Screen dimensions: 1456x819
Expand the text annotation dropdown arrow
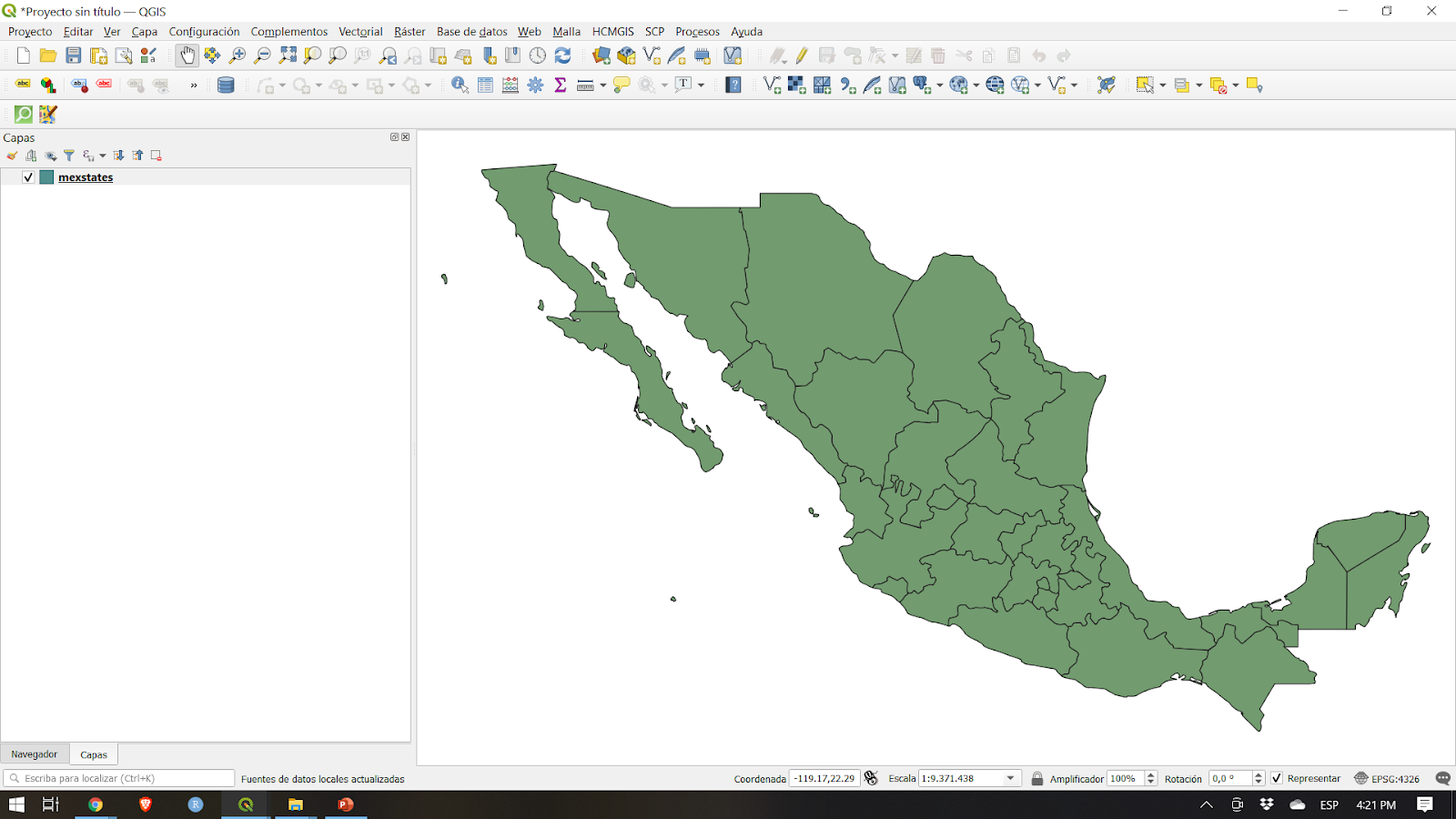(x=701, y=86)
